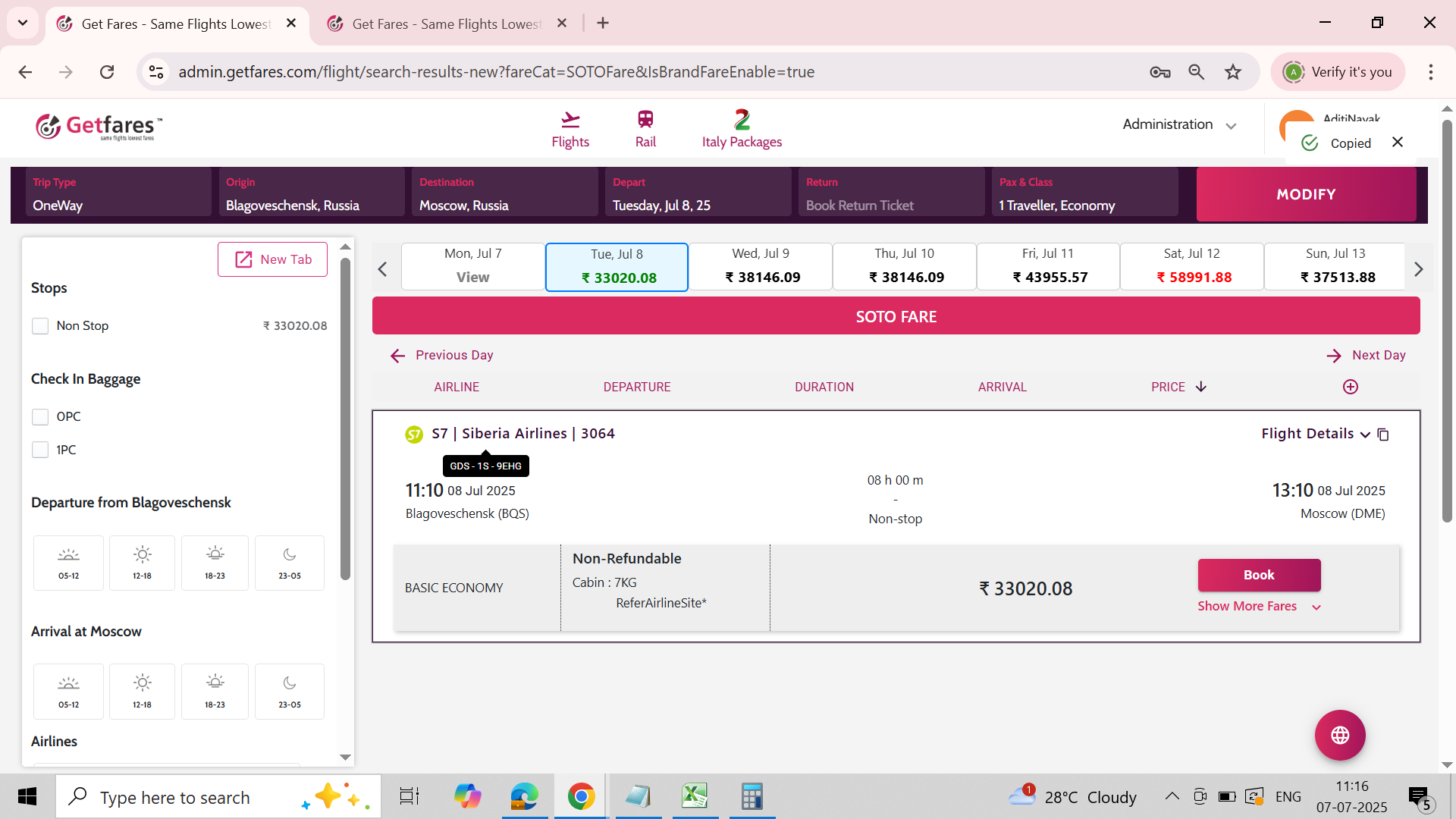The width and height of the screenshot is (1456, 819).
Task: Click the plus circle icon in results header
Action: coord(1351,387)
